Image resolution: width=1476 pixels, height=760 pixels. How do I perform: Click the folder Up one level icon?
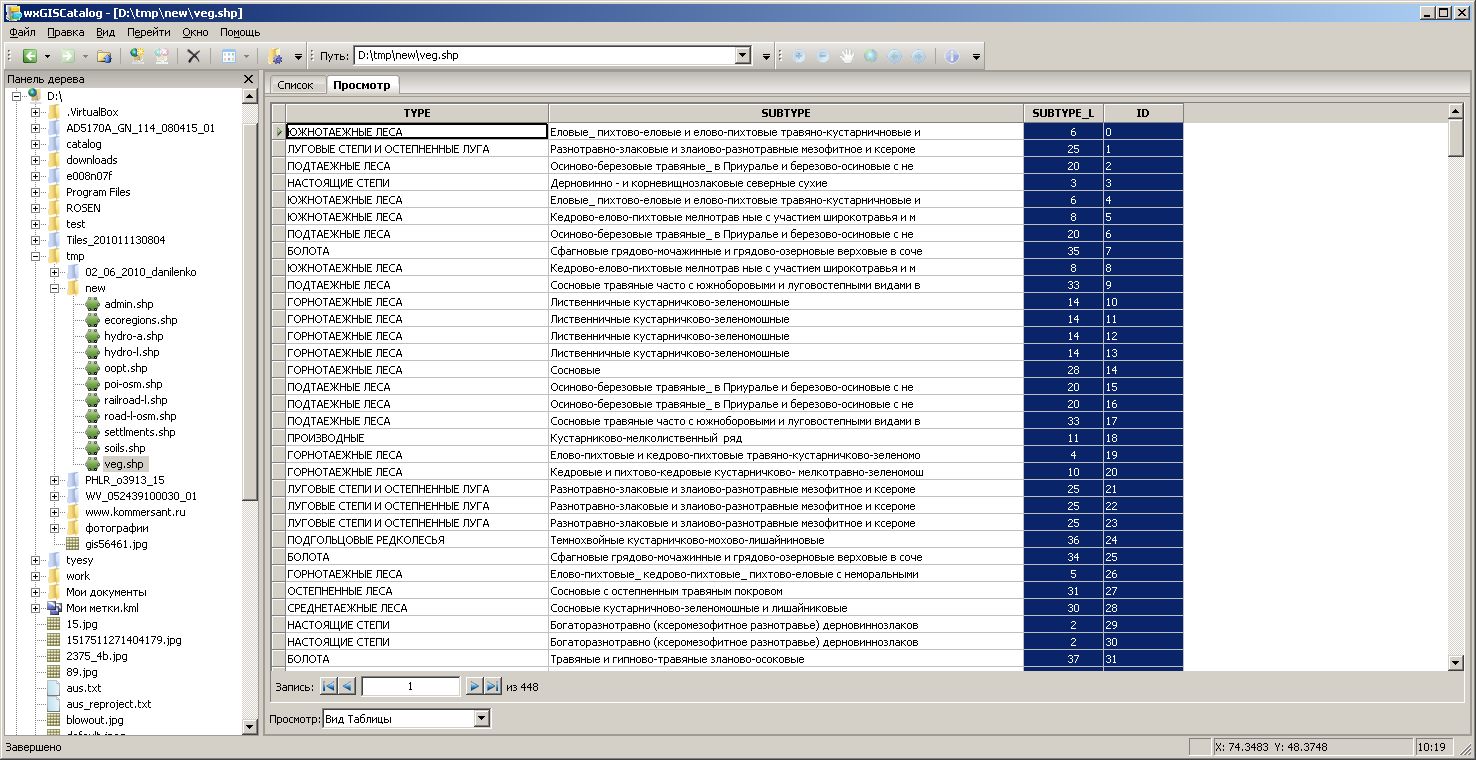(x=104, y=56)
